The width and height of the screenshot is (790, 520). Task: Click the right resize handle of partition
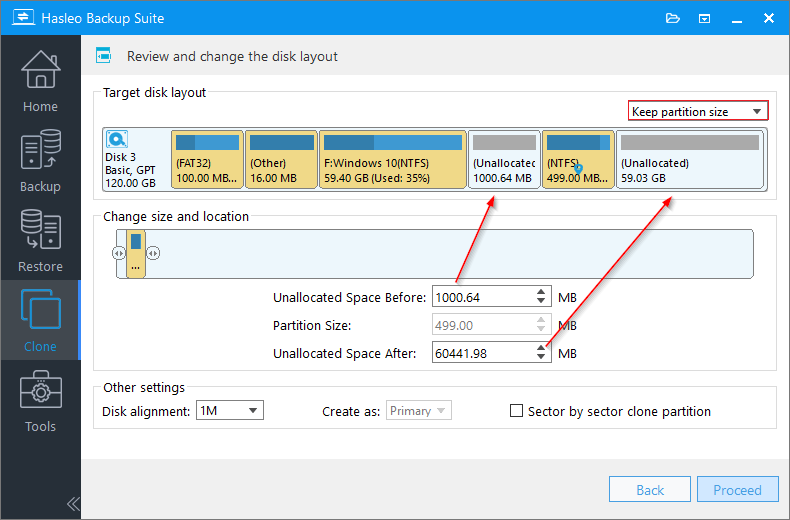point(153,253)
